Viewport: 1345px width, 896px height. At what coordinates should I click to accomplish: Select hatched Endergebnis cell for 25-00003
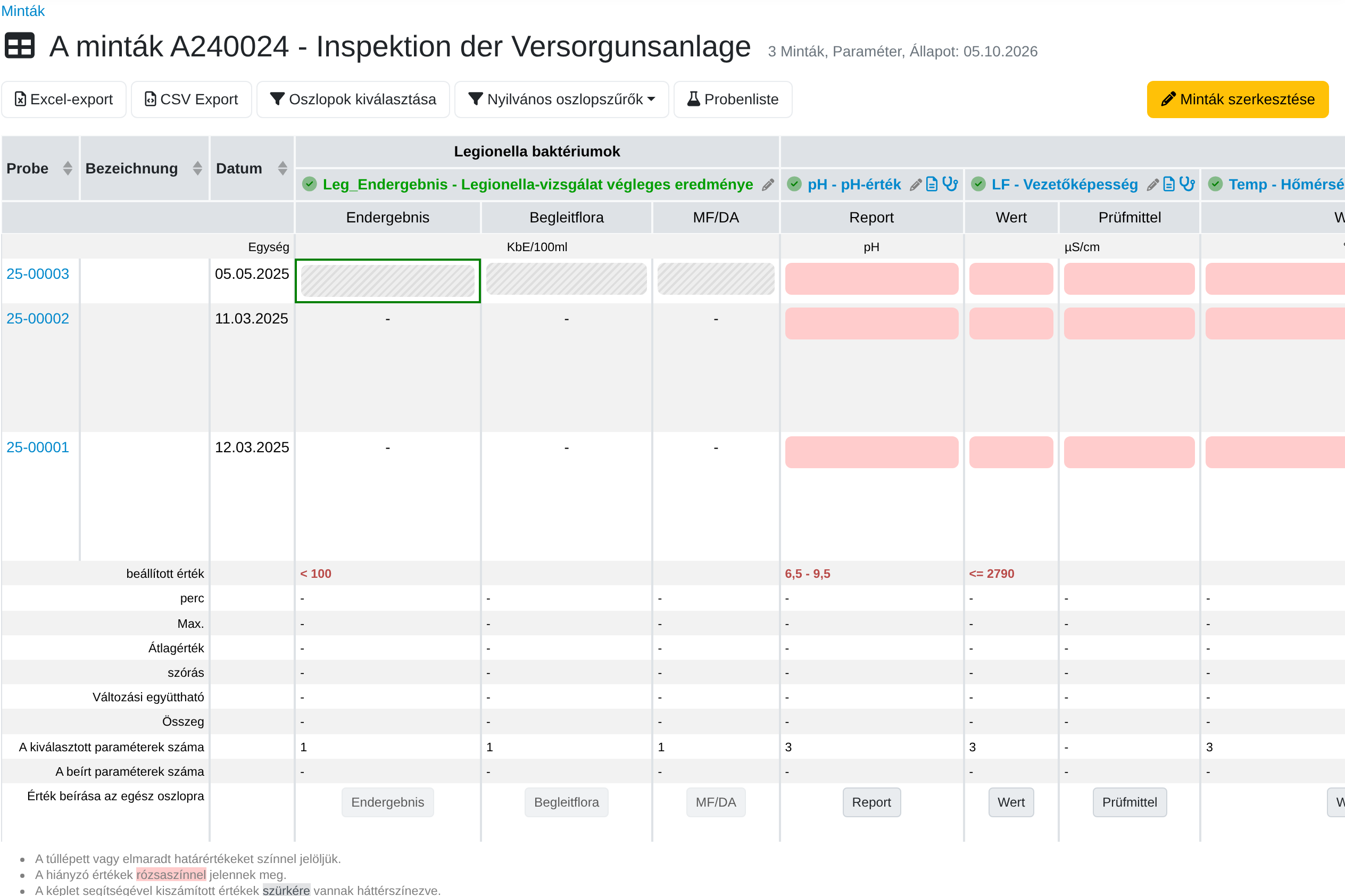(388, 279)
